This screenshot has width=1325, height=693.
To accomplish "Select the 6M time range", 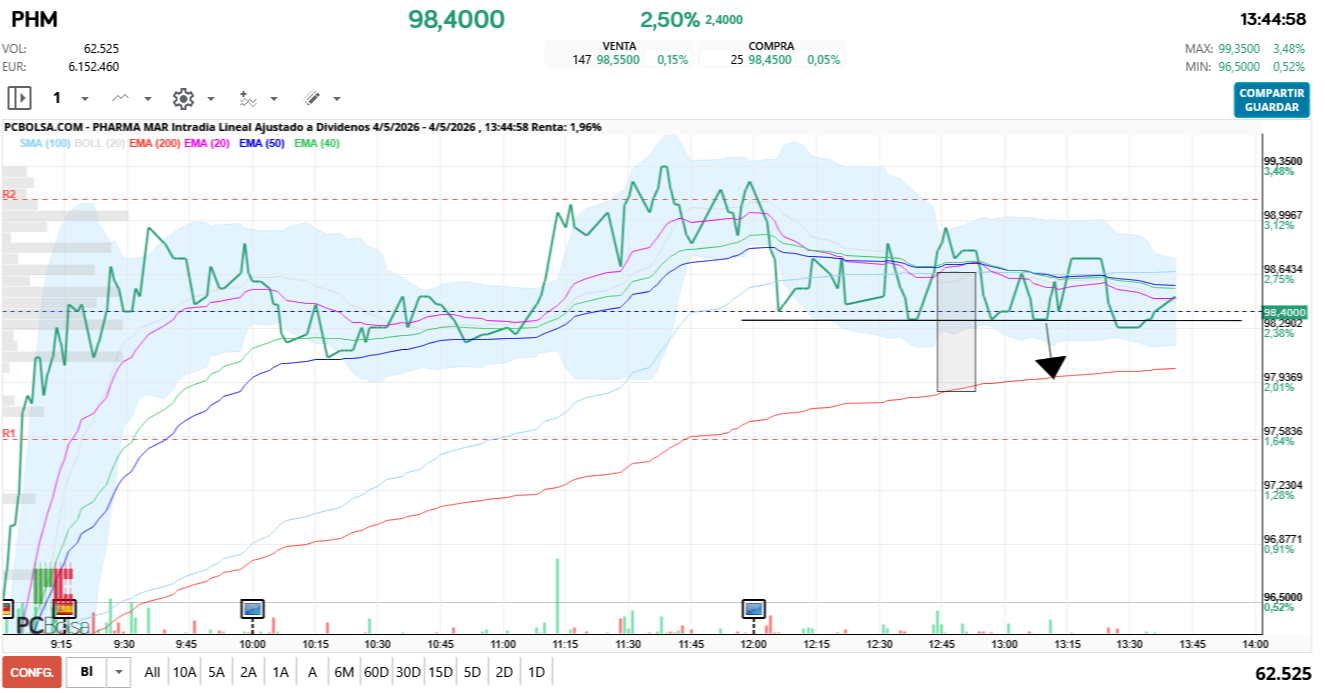I will pos(344,672).
